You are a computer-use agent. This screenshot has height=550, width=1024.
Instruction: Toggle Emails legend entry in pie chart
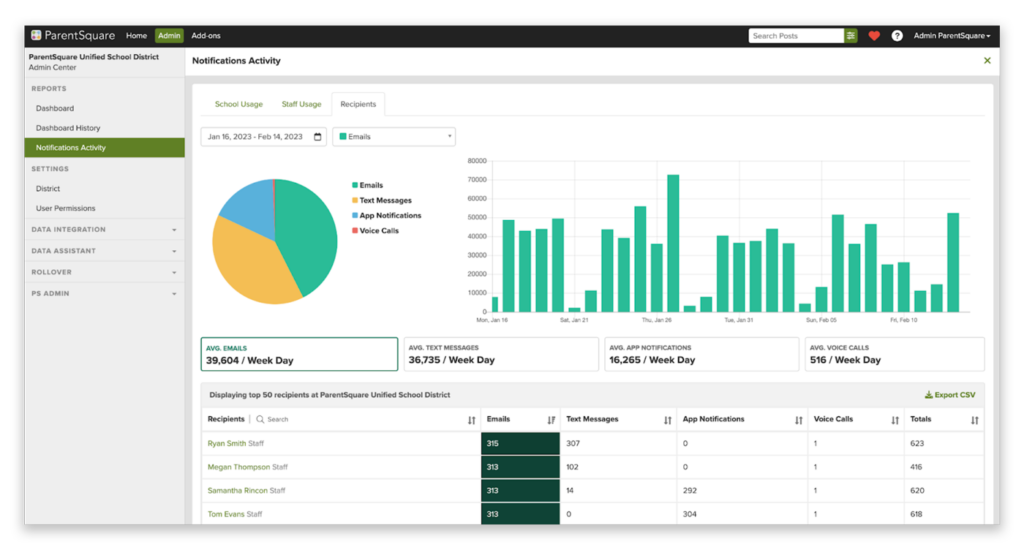click(368, 186)
